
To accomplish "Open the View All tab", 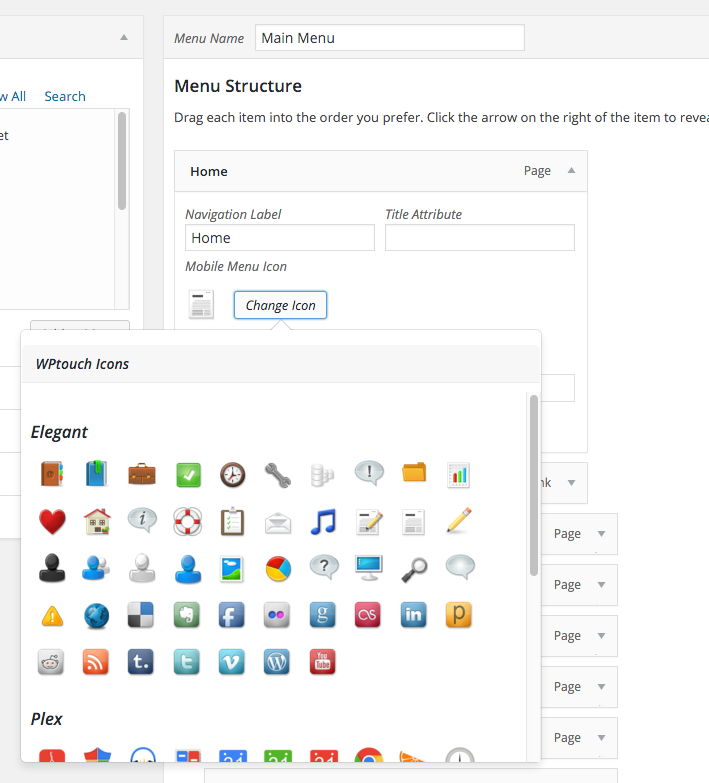I will pyautogui.click(x=13, y=96).
